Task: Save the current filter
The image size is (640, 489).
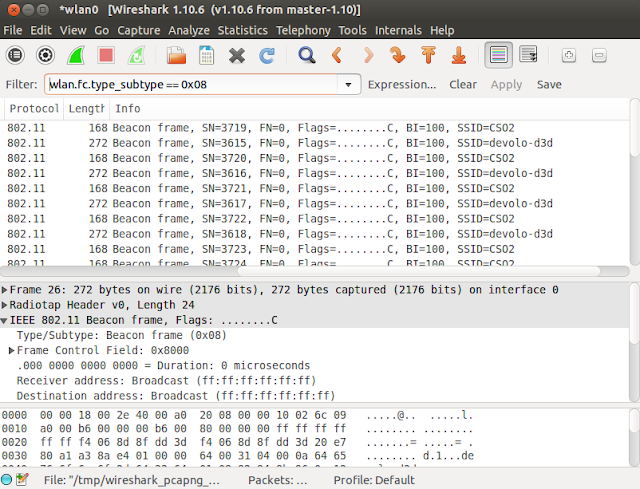Action: click(x=549, y=84)
